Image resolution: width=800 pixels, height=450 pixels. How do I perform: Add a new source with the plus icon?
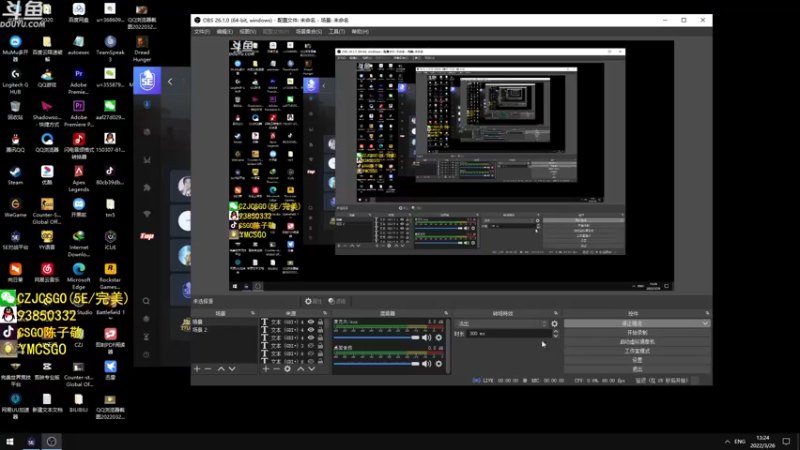point(265,369)
